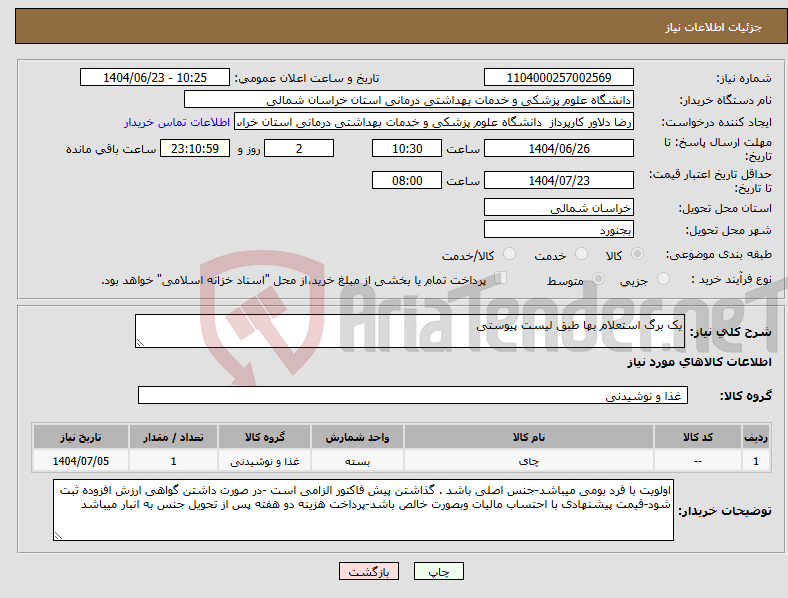Select the جزیی purchase type radio

click(x=663, y=278)
